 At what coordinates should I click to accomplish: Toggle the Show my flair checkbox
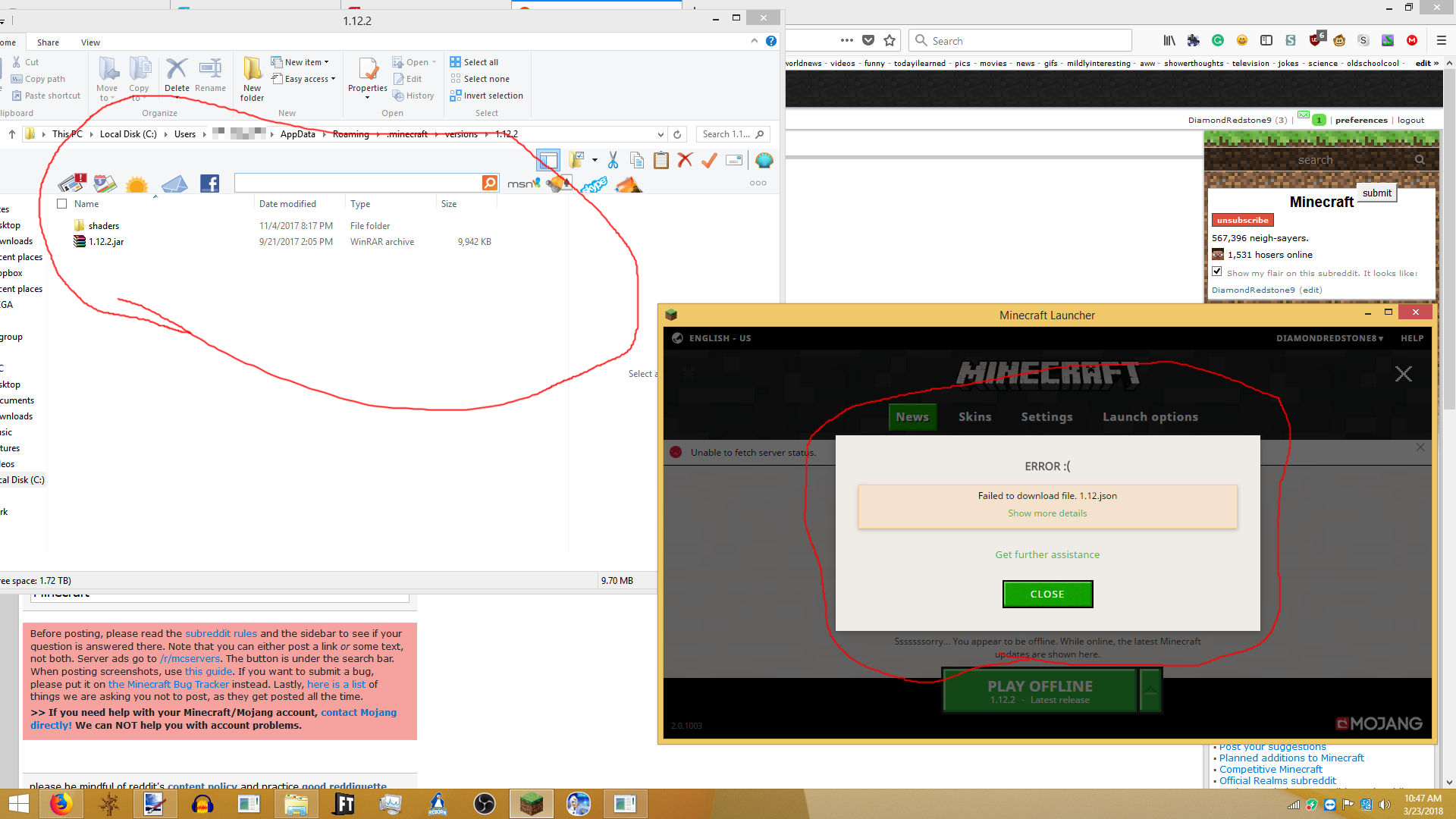click(x=1217, y=272)
